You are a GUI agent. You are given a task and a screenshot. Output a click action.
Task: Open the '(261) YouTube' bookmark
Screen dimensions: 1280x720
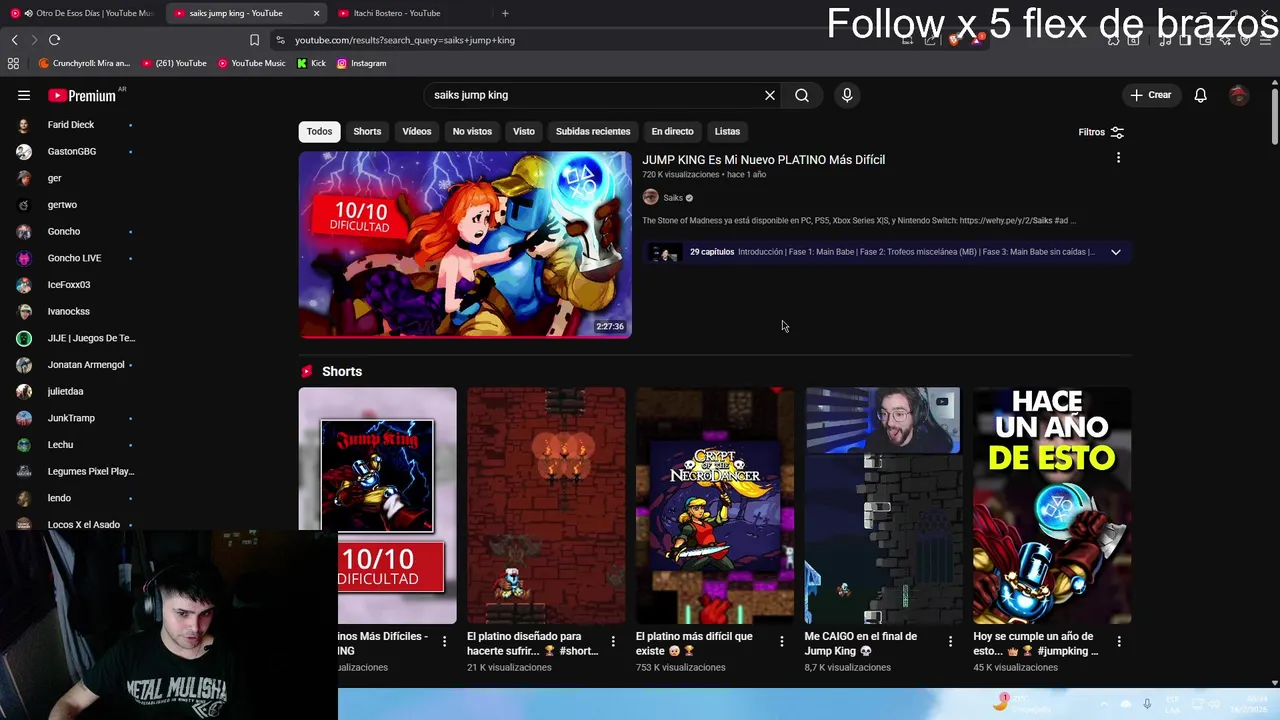(174, 63)
